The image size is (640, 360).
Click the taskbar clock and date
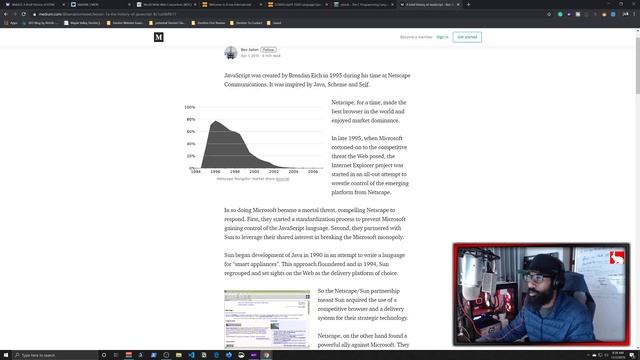click(618, 355)
